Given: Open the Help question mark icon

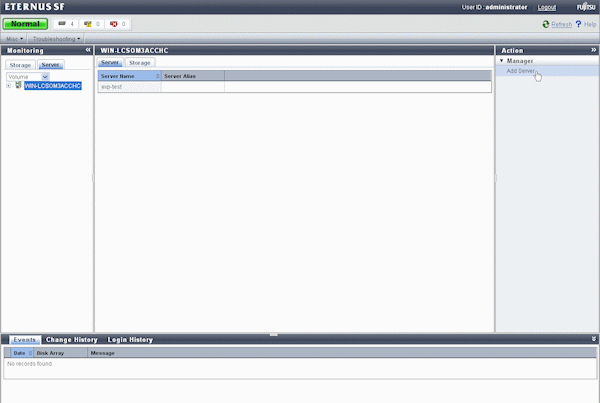Looking at the screenshot, I should pyautogui.click(x=578, y=24).
